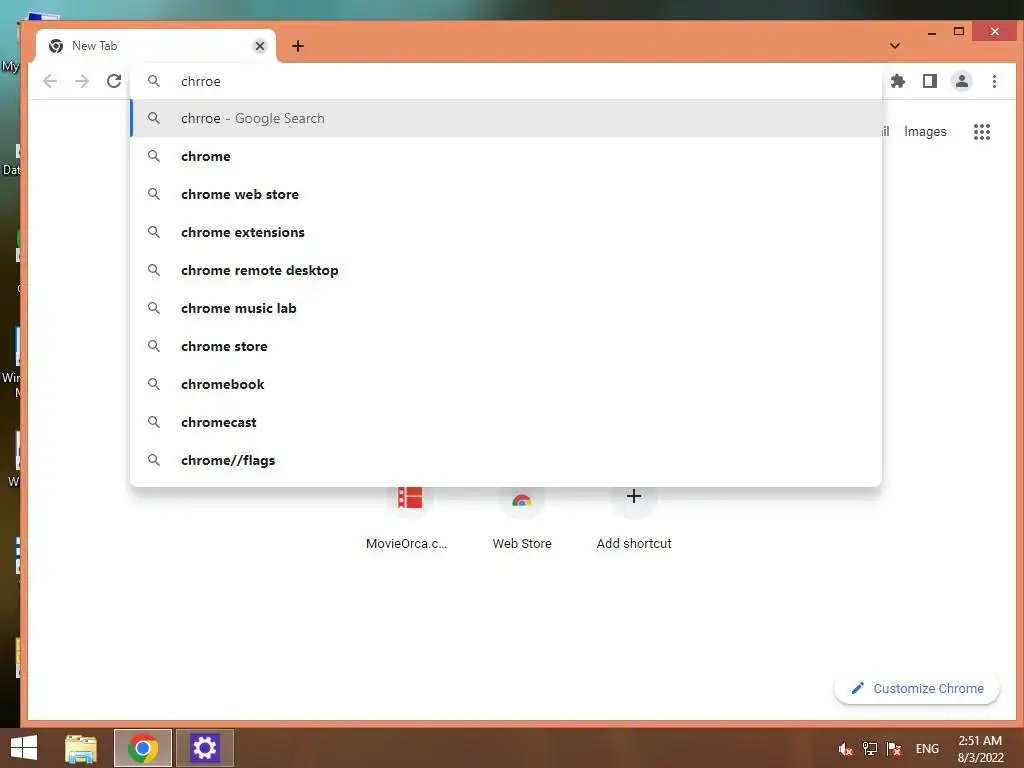
Task: Open the Web Store shortcut
Action: pyautogui.click(x=522, y=519)
